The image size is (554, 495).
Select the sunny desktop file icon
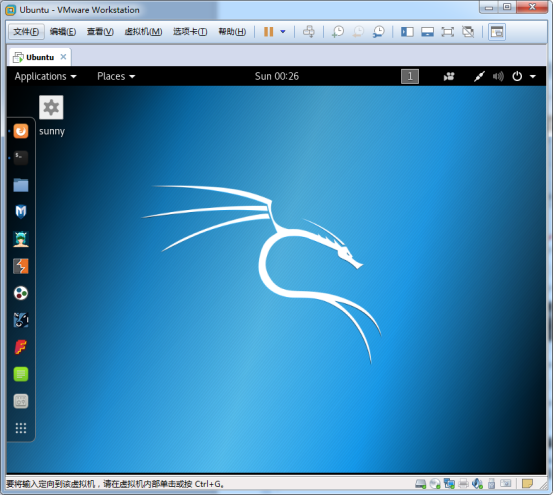tap(52, 116)
